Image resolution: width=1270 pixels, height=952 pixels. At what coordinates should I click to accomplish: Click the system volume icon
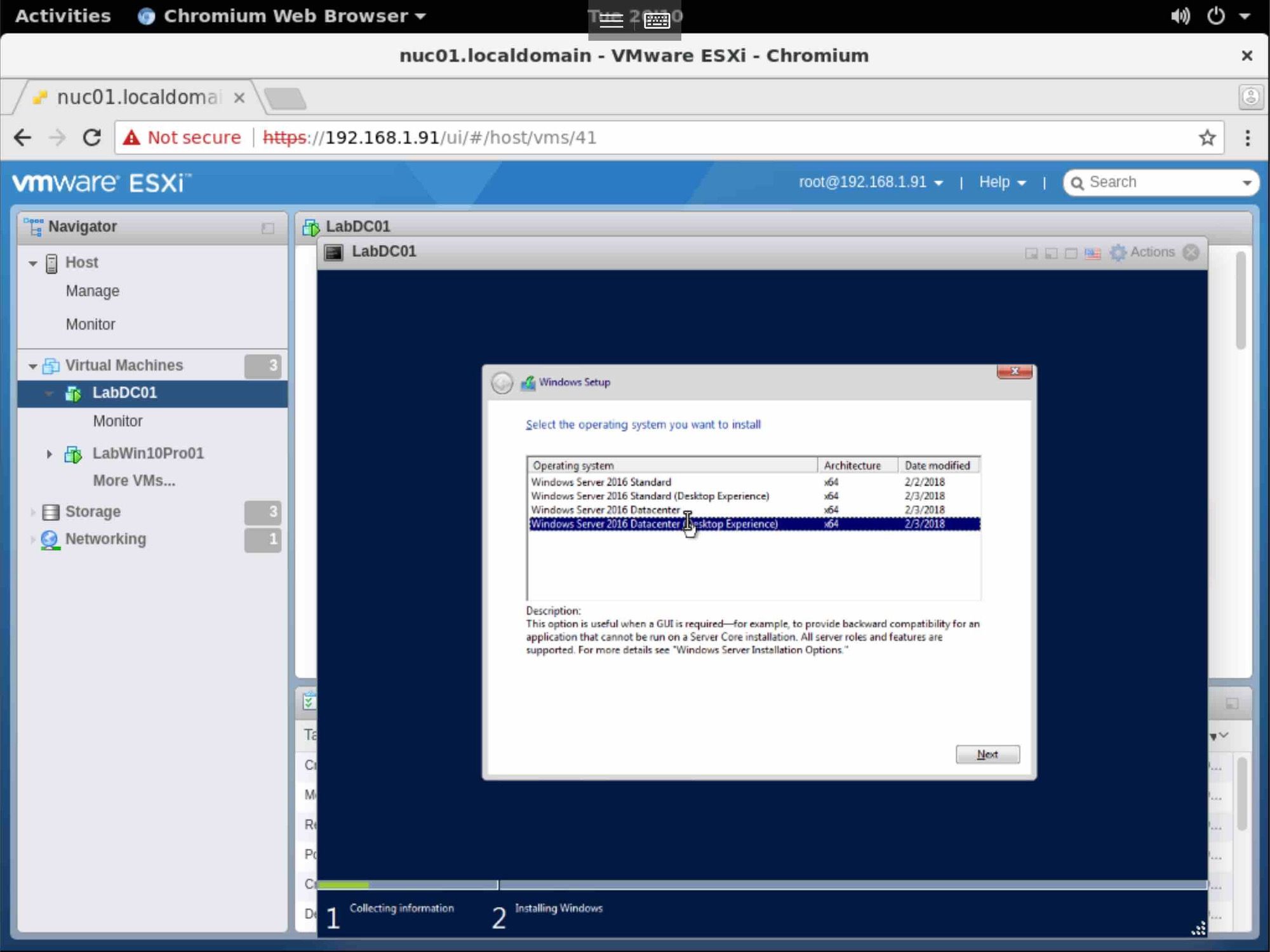[x=1180, y=16]
